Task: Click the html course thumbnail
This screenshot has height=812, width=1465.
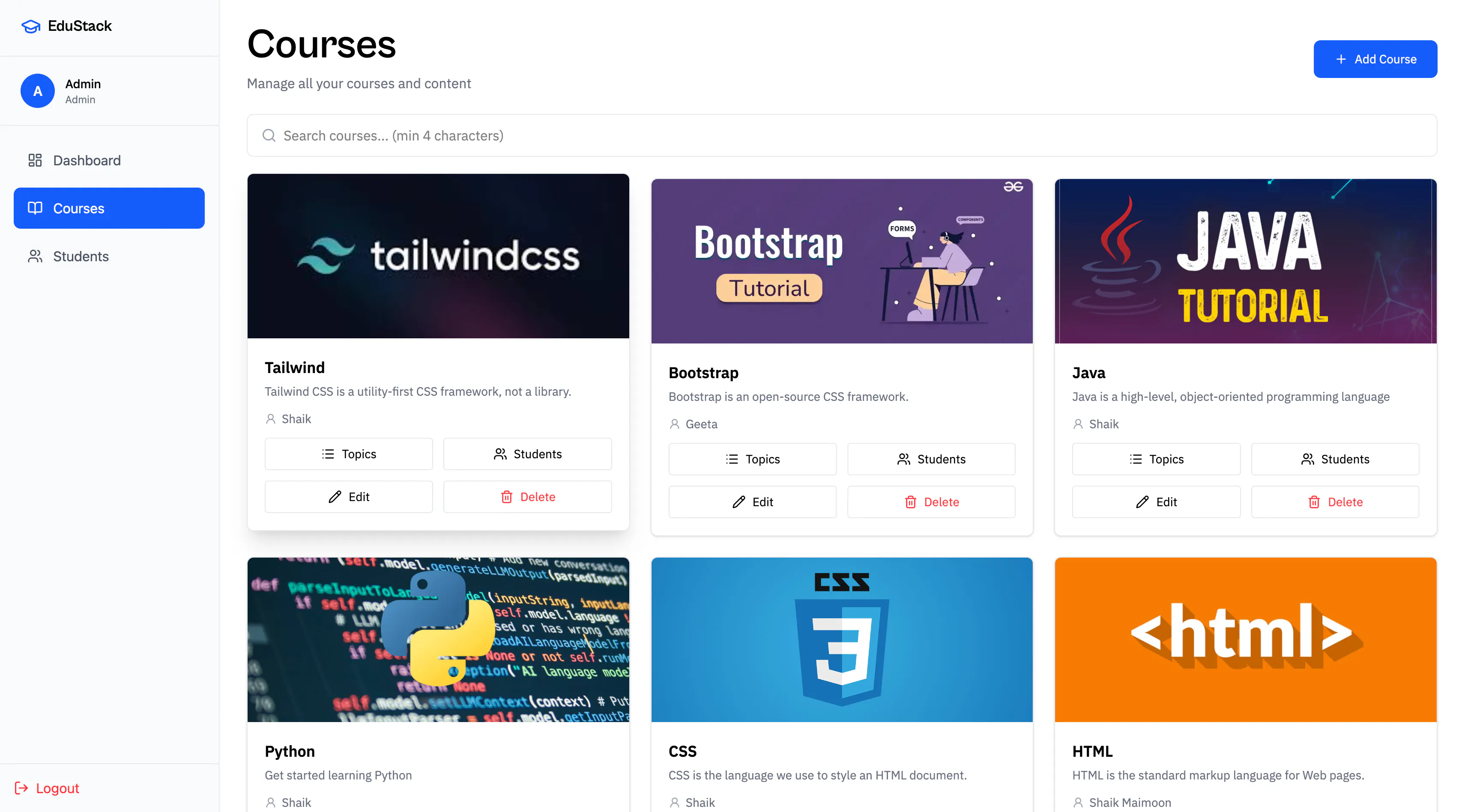Action: click(x=1246, y=640)
